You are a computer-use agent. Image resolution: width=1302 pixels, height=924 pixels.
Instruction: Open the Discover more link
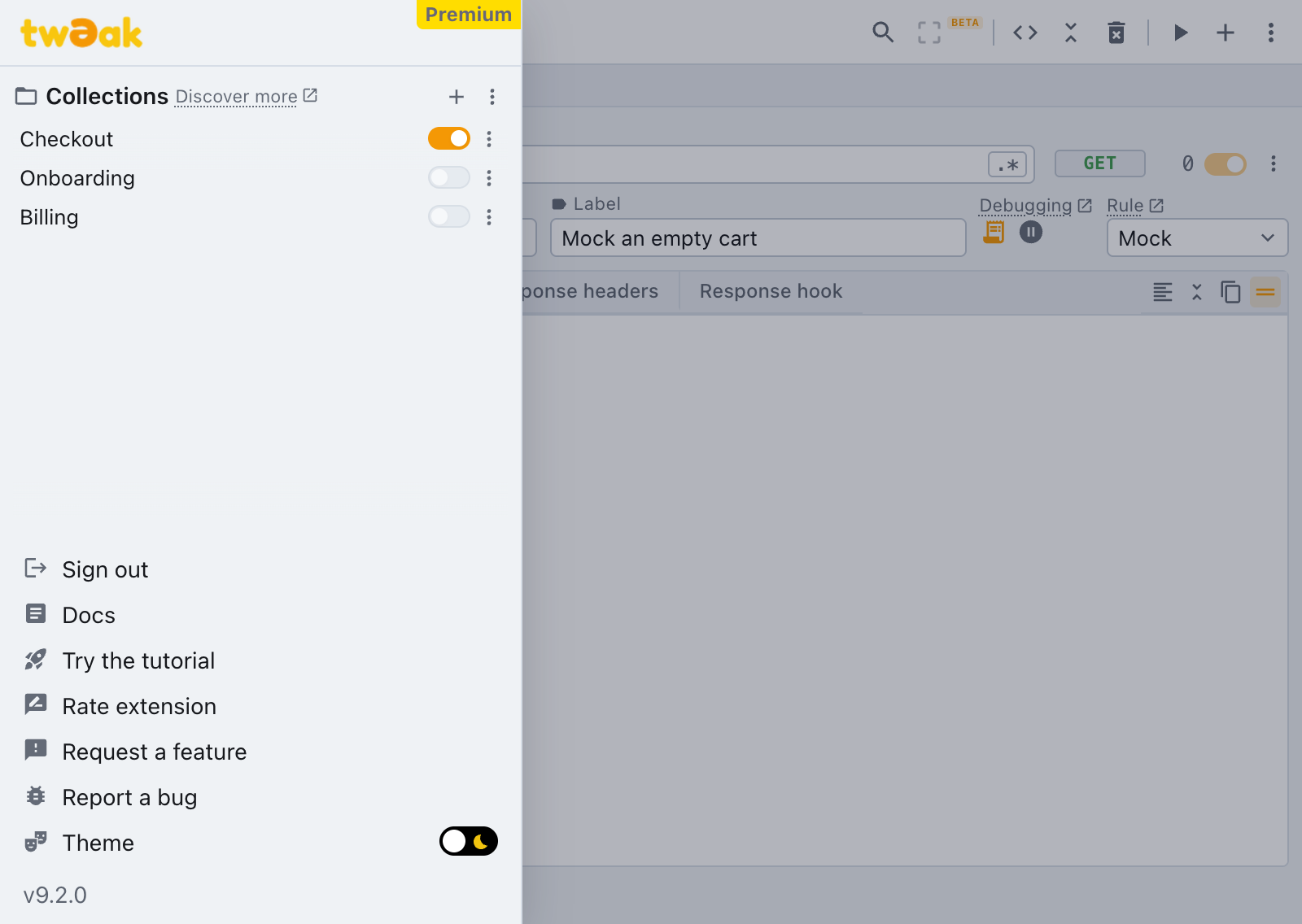pos(246,96)
